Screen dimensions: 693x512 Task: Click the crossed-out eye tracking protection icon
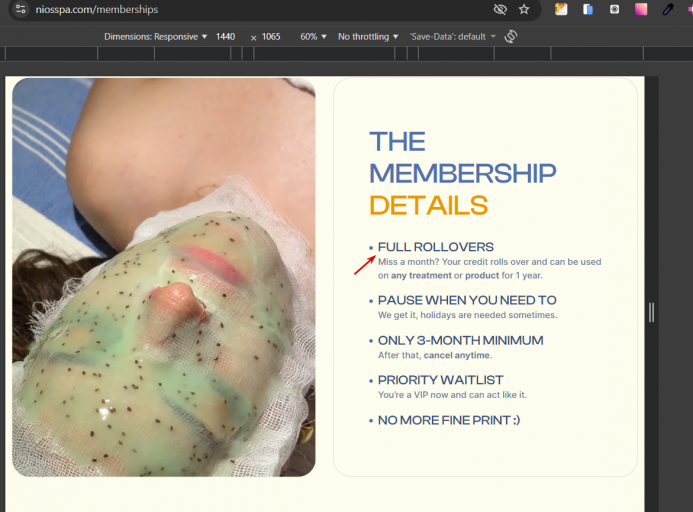pos(500,9)
